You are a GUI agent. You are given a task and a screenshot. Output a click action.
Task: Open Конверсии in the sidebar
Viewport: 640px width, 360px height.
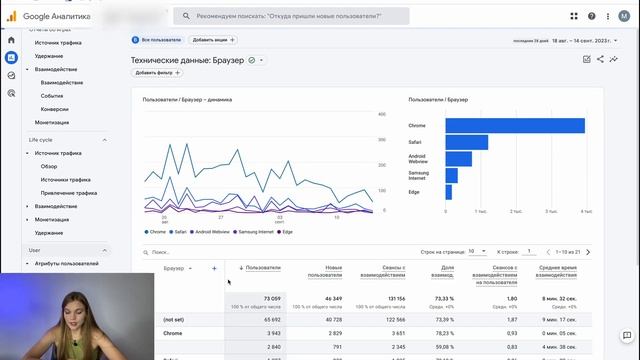click(x=55, y=109)
